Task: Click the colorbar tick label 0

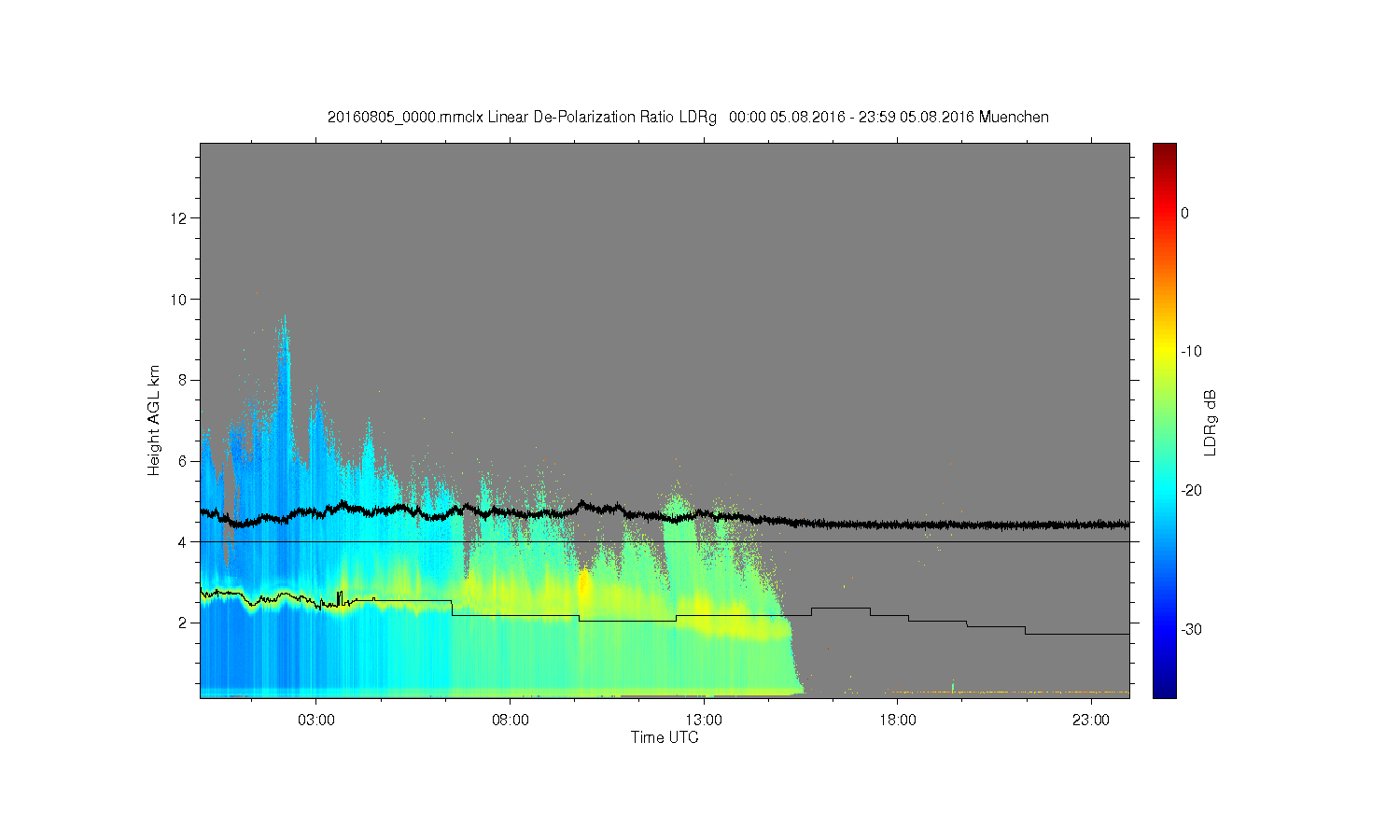Action: tap(1185, 214)
